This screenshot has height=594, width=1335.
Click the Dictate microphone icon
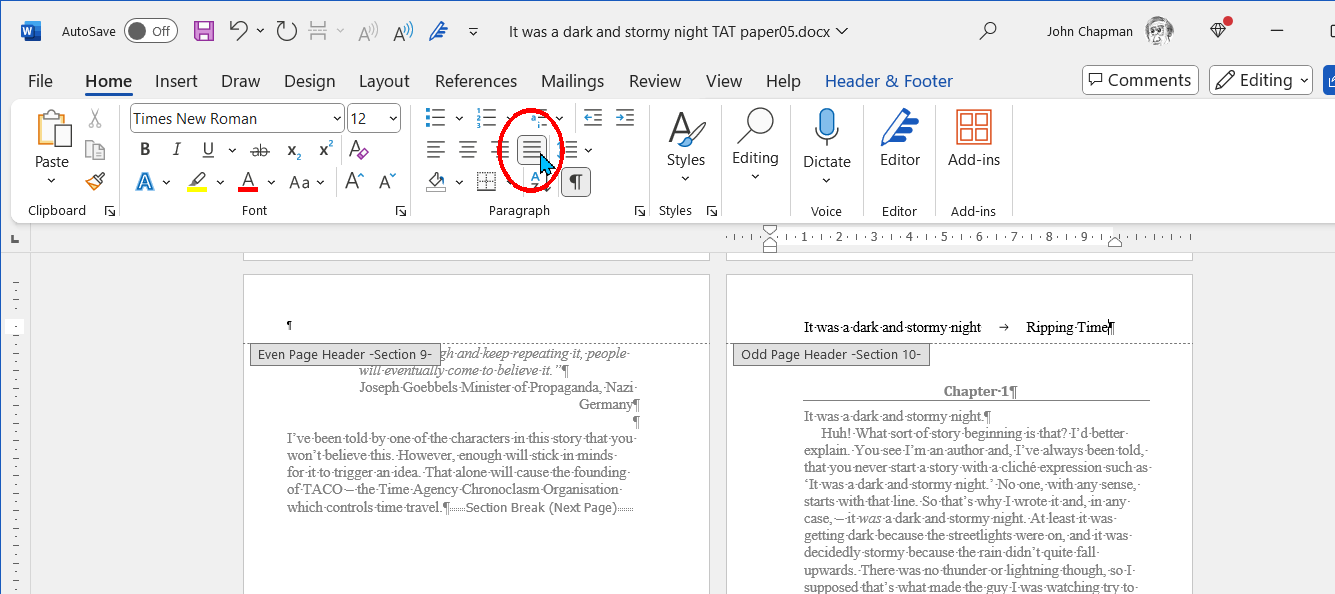[826, 127]
